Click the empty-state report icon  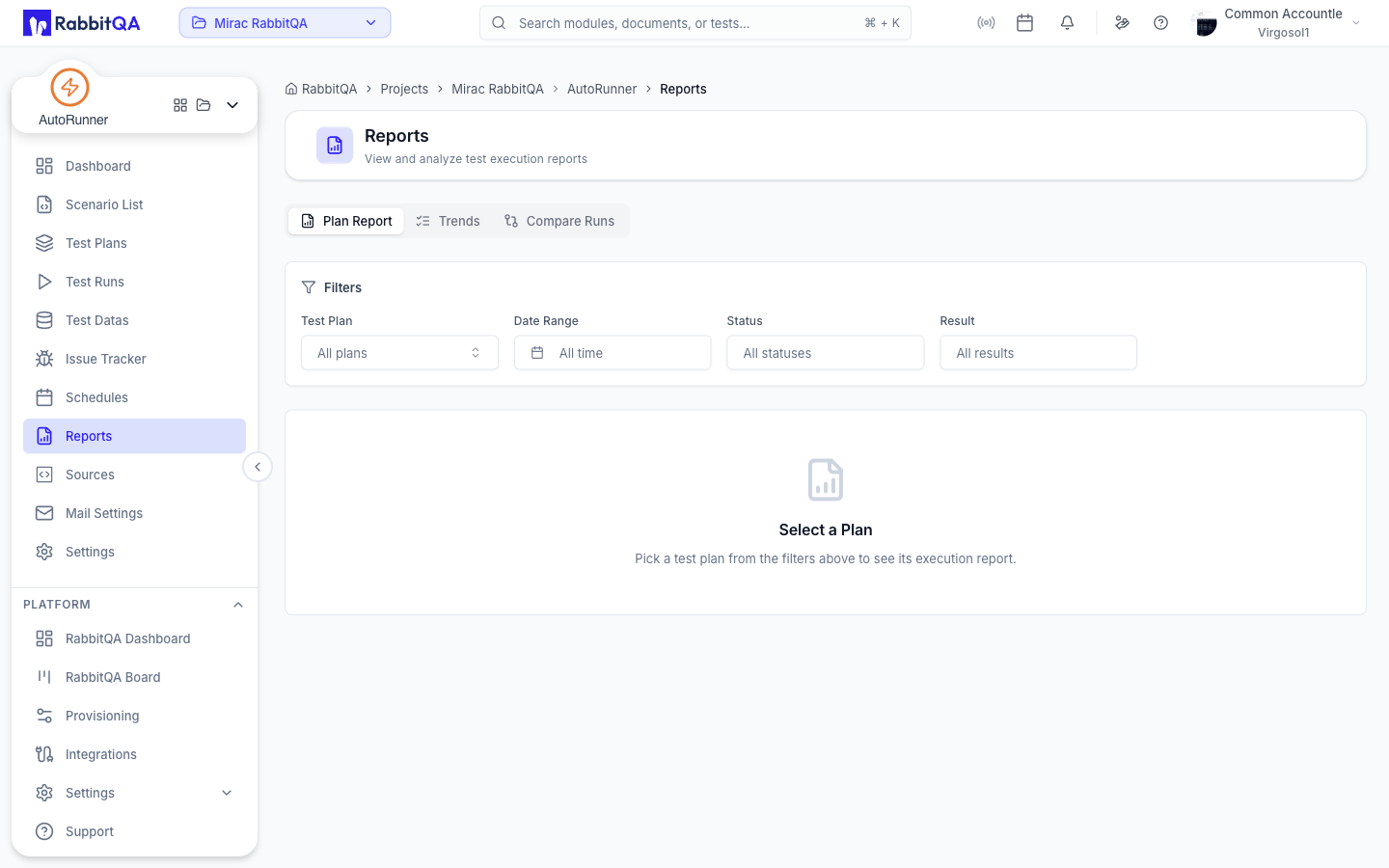826,479
